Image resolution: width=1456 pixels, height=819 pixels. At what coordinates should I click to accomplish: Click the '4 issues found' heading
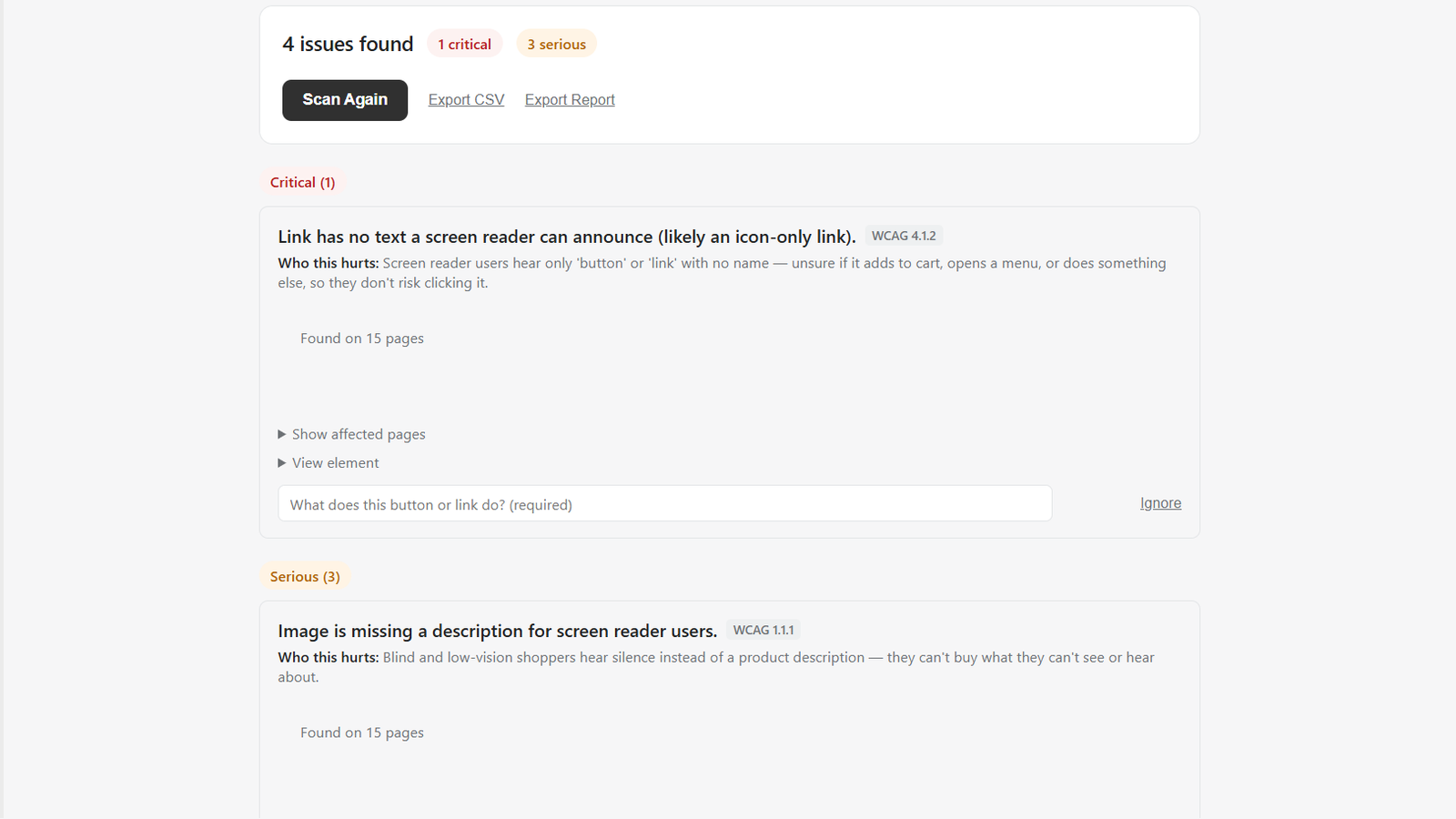[348, 44]
